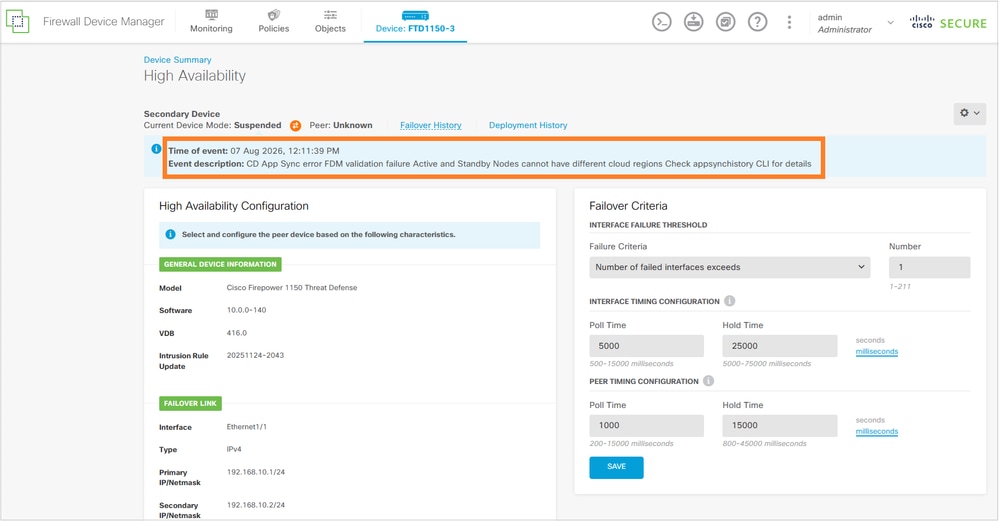
Task: Click the GENERAL DEVICE INFORMATION label
Action: coord(220,264)
